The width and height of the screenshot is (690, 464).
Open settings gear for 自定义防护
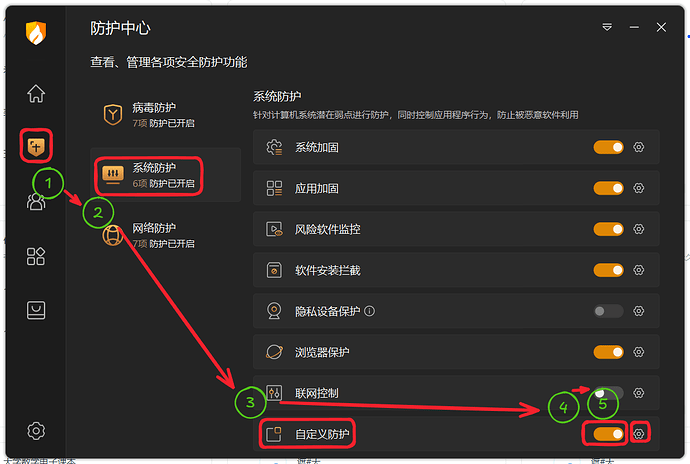(641, 433)
